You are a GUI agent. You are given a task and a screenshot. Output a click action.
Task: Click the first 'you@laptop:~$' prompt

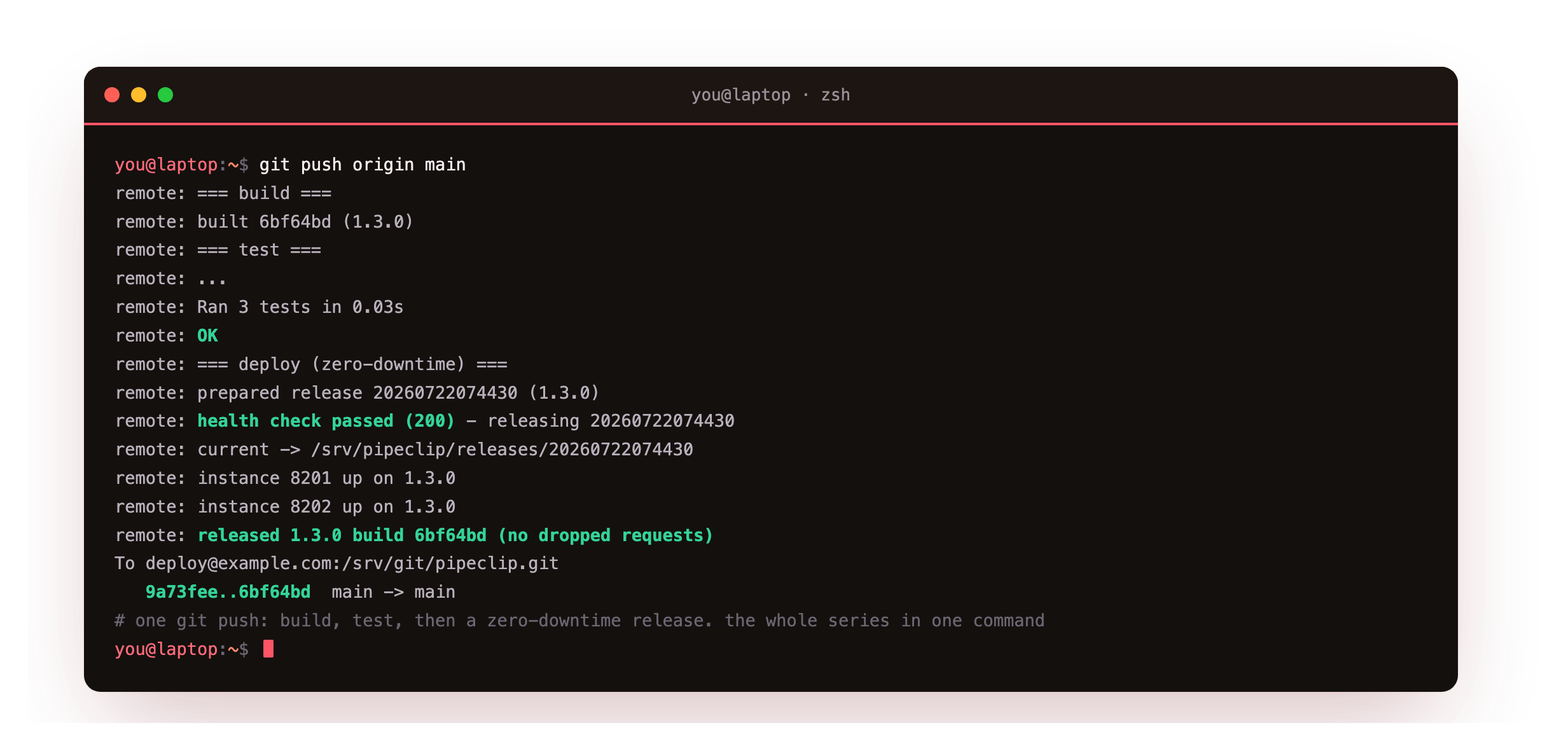pyautogui.click(x=182, y=165)
